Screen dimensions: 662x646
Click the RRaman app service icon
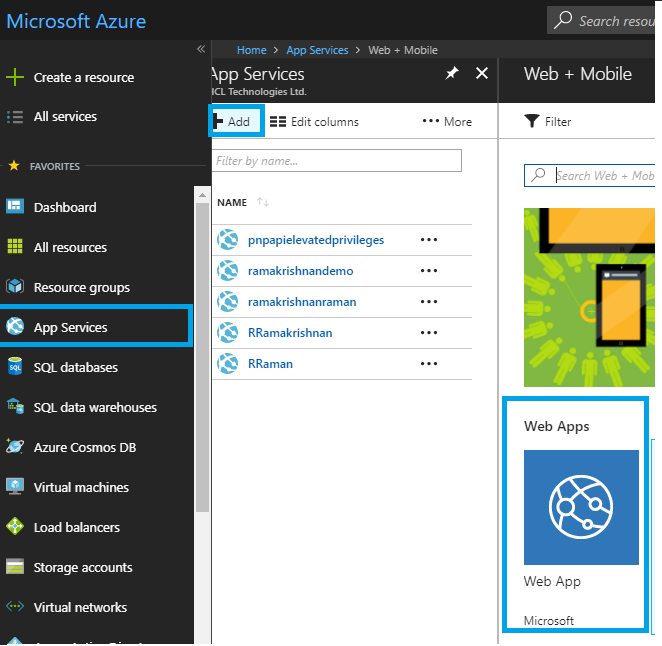pyautogui.click(x=228, y=364)
